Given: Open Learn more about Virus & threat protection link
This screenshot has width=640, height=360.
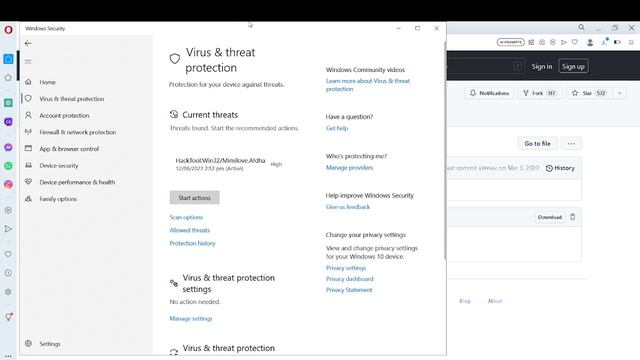Looking at the screenshot, I should (x=368, y=85).
